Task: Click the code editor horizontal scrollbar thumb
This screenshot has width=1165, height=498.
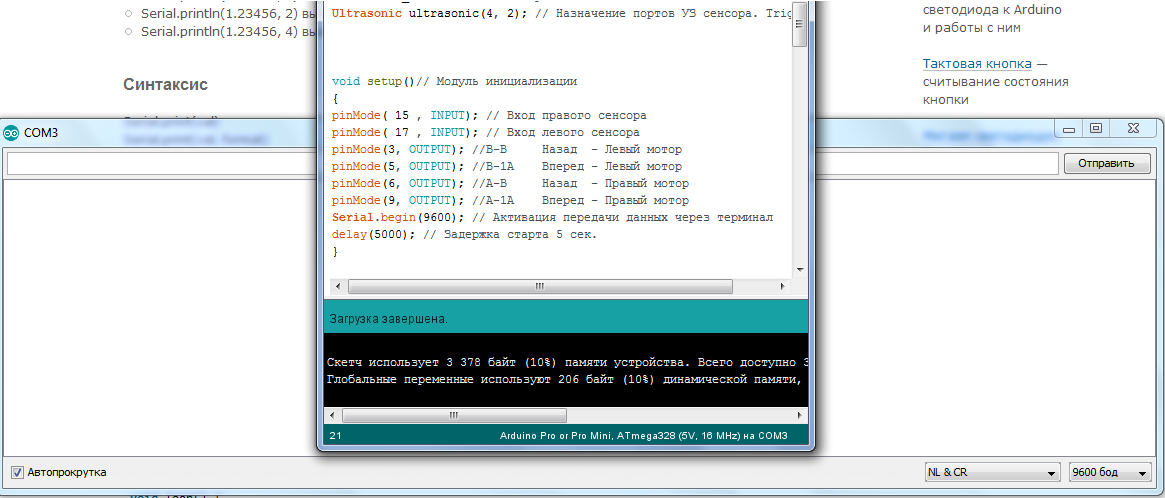Action: pos(538,286)
